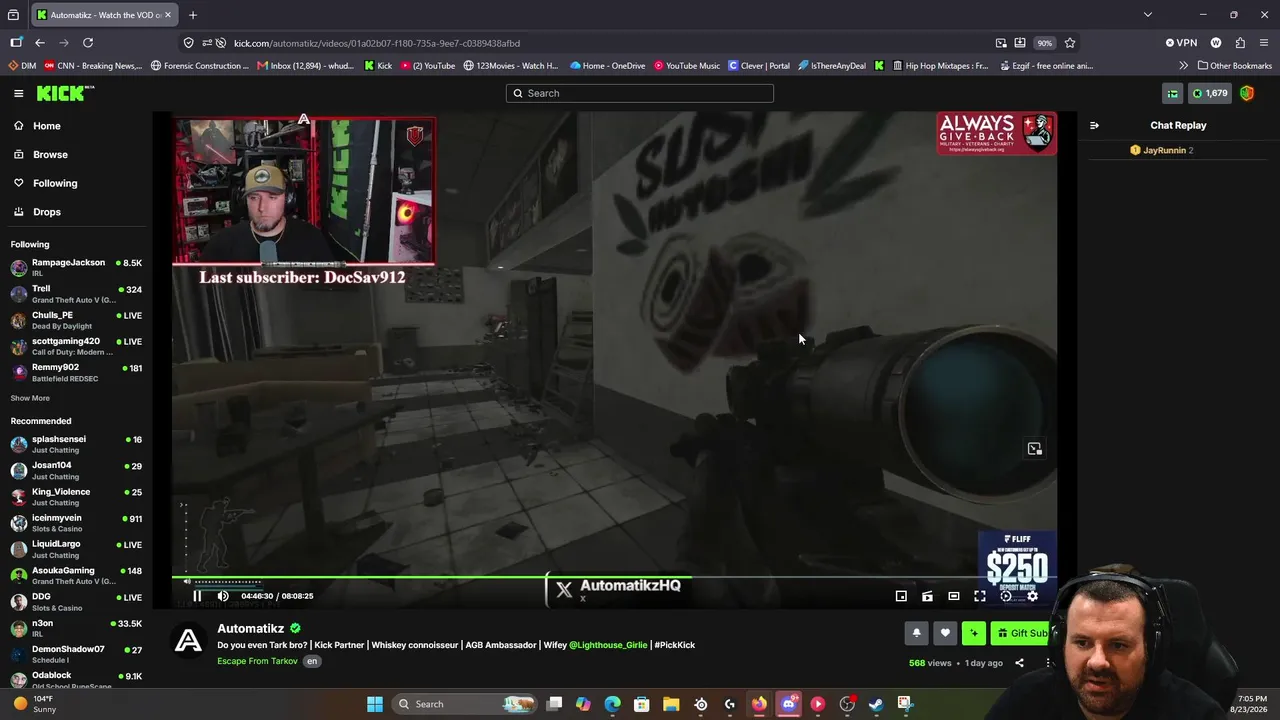Go back with the browser back arrow
The width and height of the screenshot is (1280, 720).
coord(40,43)
